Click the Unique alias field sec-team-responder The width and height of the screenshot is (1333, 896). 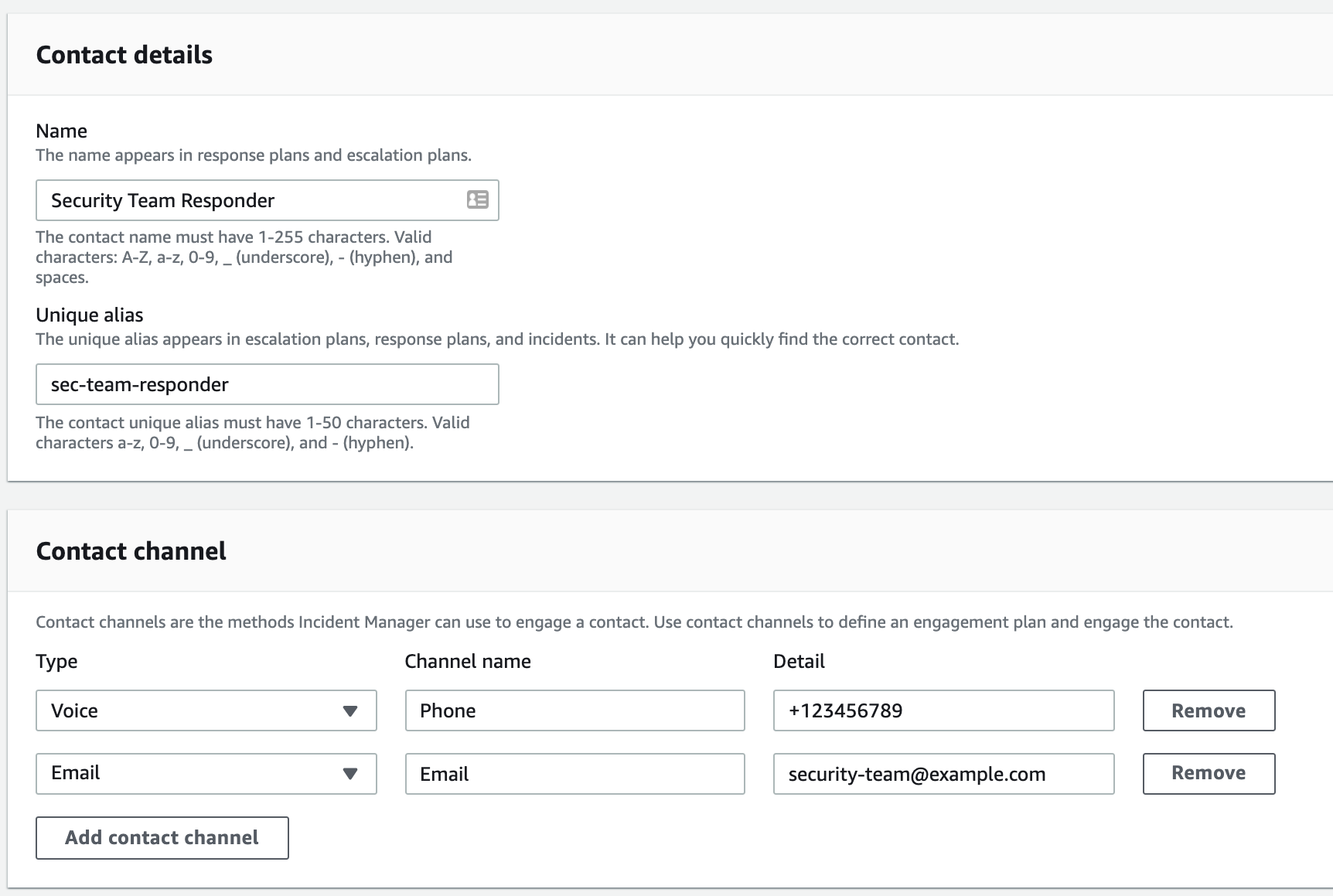point(267,384)
